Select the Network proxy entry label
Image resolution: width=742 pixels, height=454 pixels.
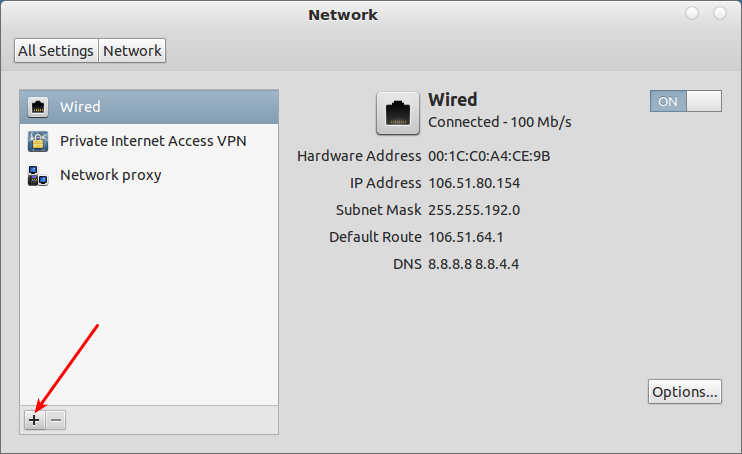click(x=110, y=175)
